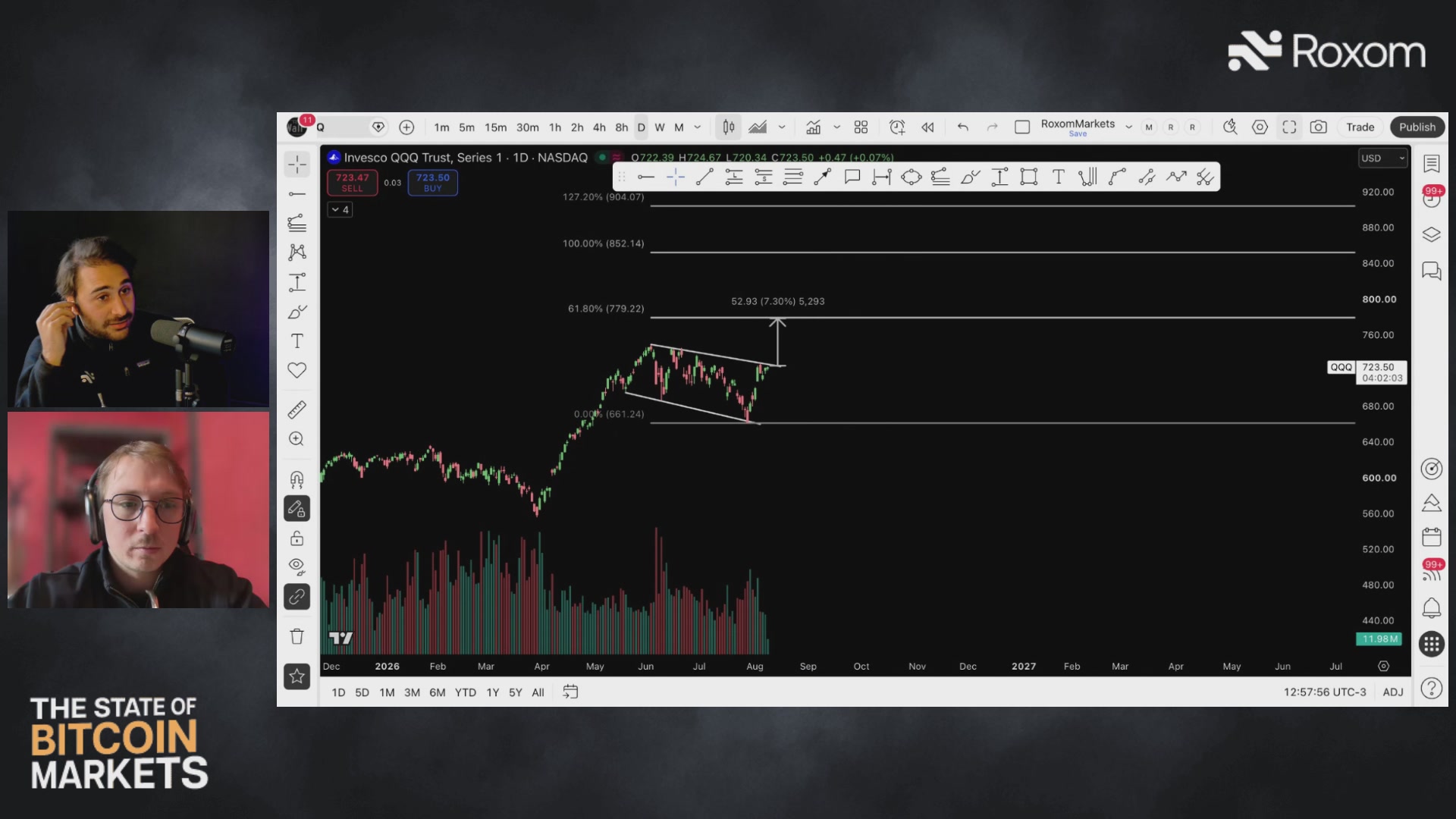Image resolution: width=1456 pixels, height=819 pixels.
Task: Open chart settings hexagon icon
Action: tap(1260, 127)
